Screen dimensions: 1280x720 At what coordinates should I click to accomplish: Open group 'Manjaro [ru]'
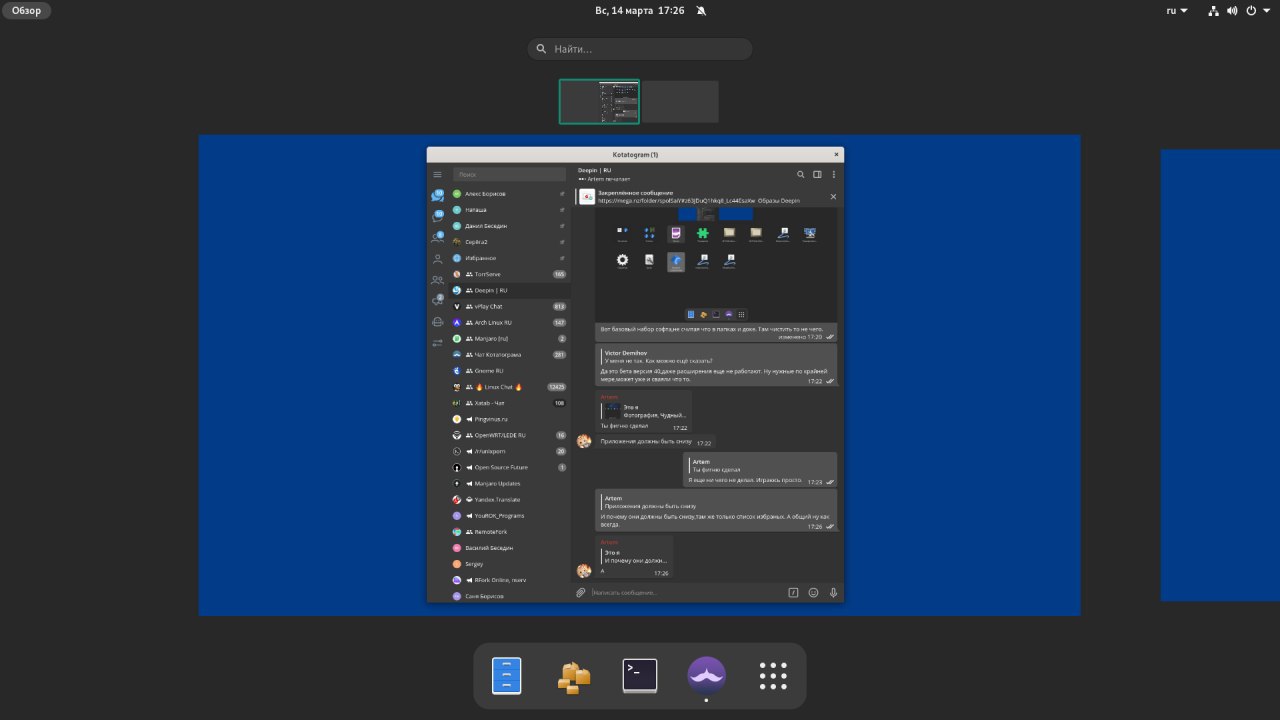point(509,339)
